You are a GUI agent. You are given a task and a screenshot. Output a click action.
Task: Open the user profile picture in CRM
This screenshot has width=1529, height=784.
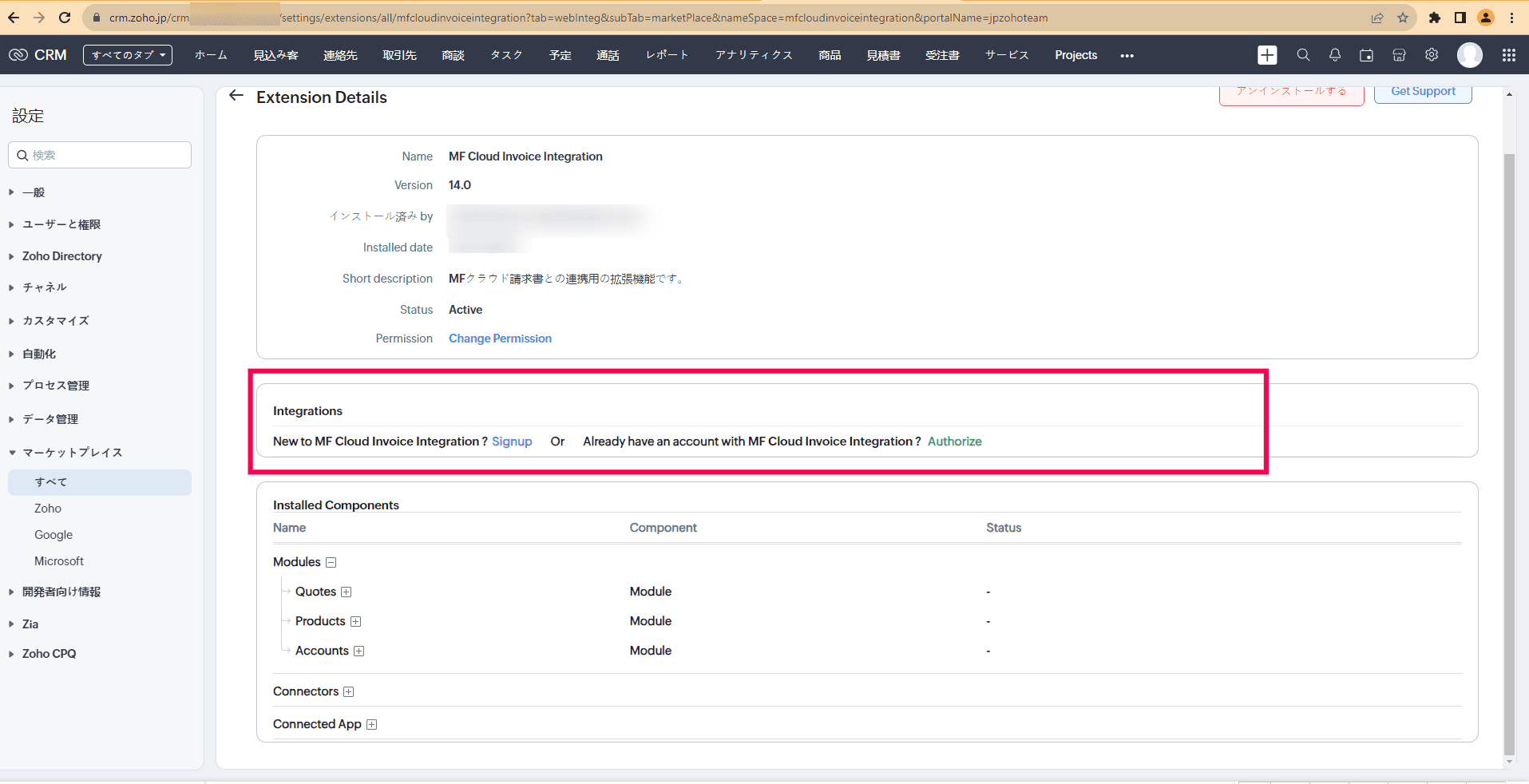pyautogui.click(x=1470, y=55)
